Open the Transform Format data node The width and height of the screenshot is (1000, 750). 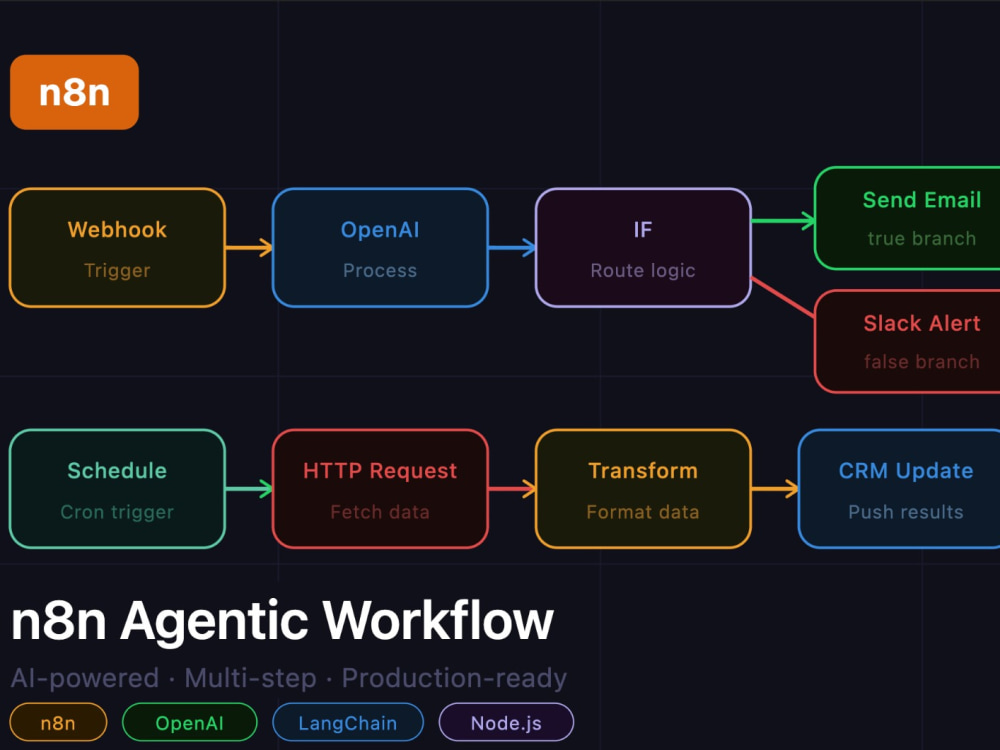(x=643, y=489)
